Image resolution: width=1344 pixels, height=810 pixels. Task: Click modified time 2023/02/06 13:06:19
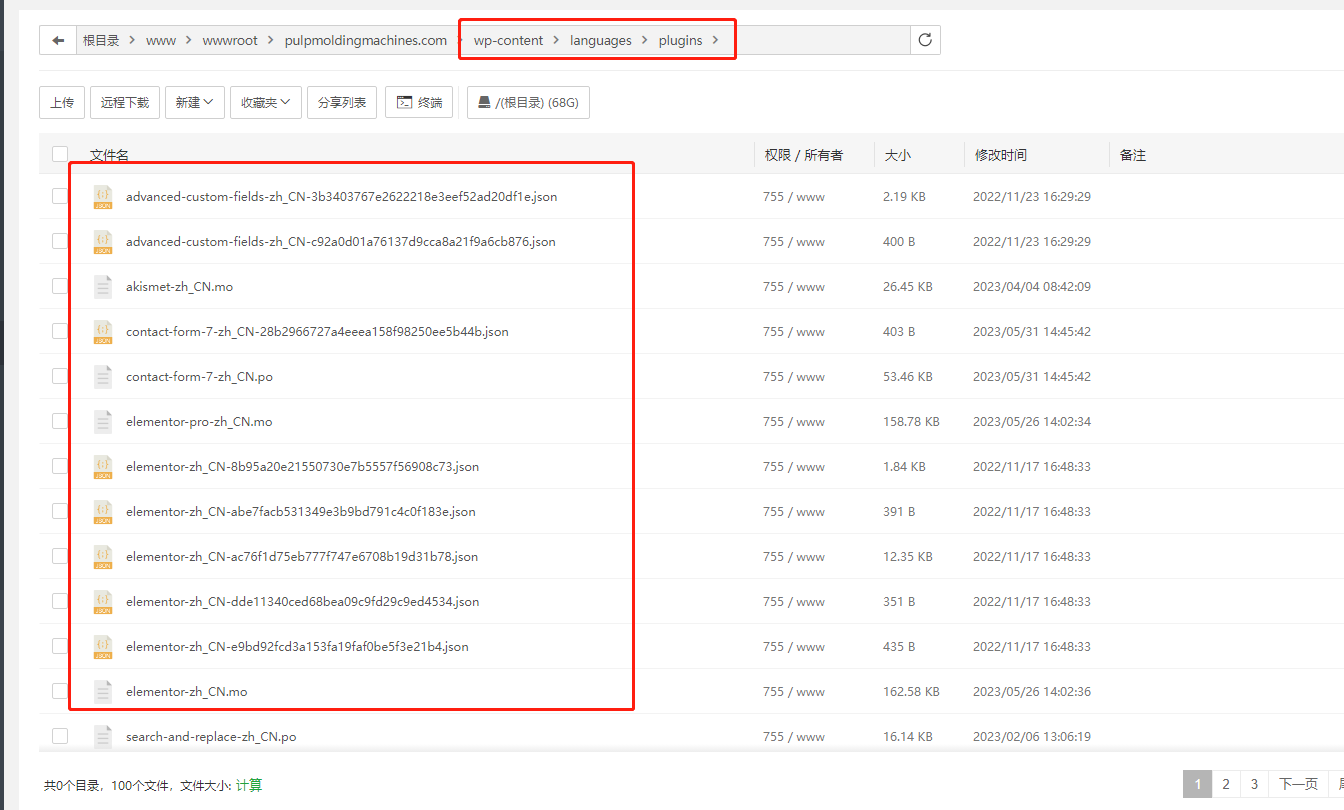[1032, 737]
